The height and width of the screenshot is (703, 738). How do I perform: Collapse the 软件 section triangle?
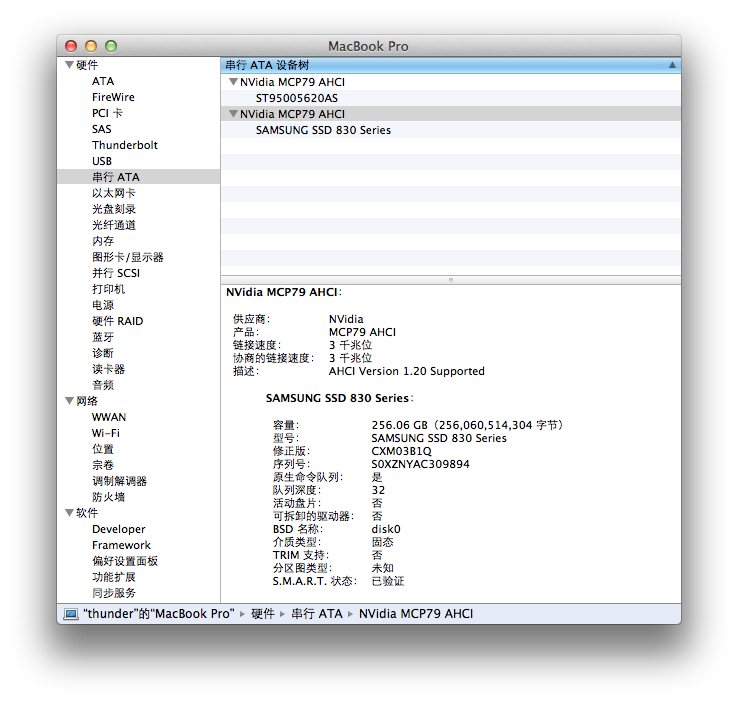[x=69, y=512]
